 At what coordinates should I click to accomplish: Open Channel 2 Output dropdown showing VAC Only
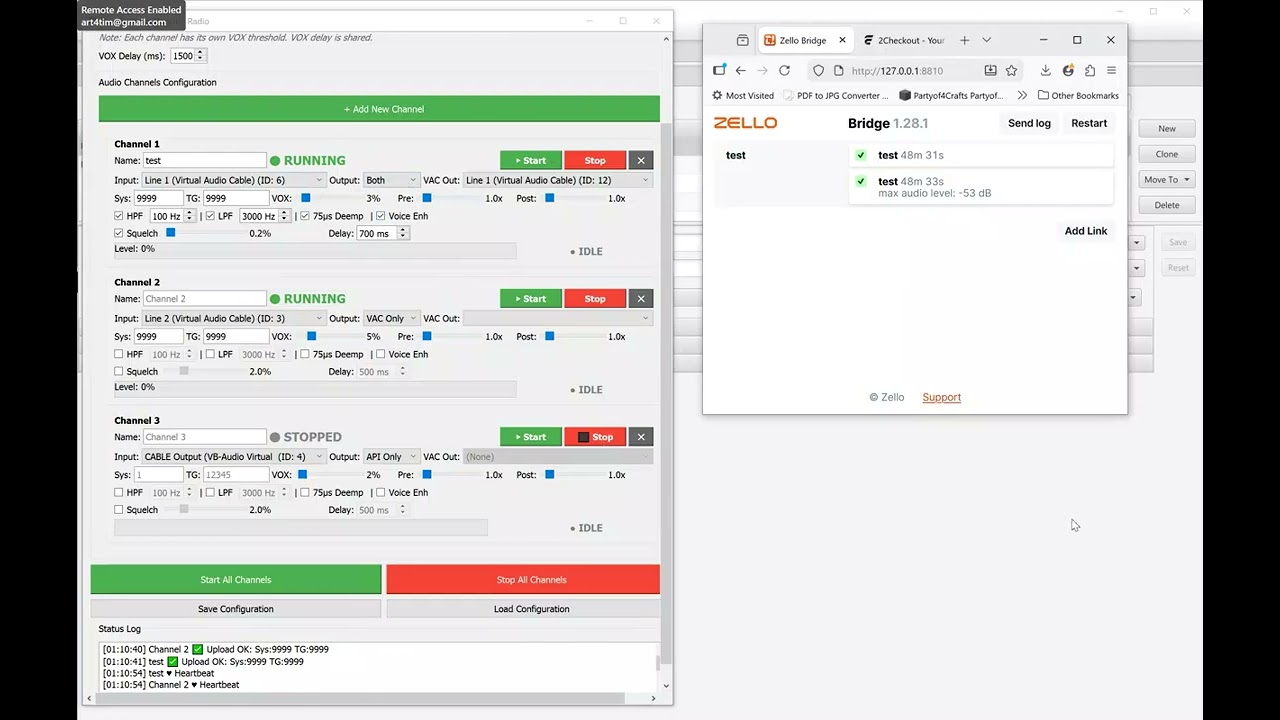pyautogui.click(x=389, y=318)
